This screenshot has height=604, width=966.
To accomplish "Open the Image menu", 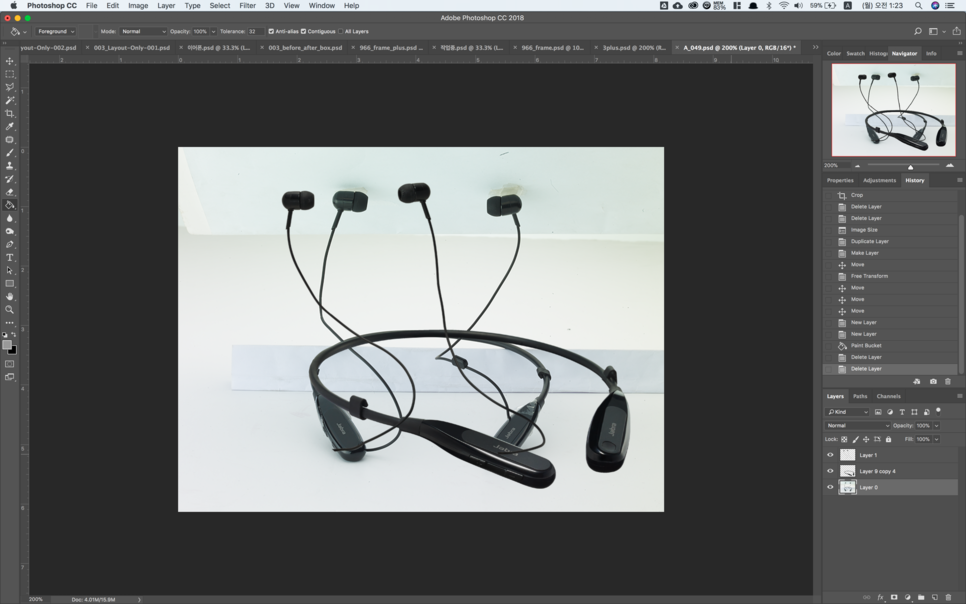I will click(137, 6).
